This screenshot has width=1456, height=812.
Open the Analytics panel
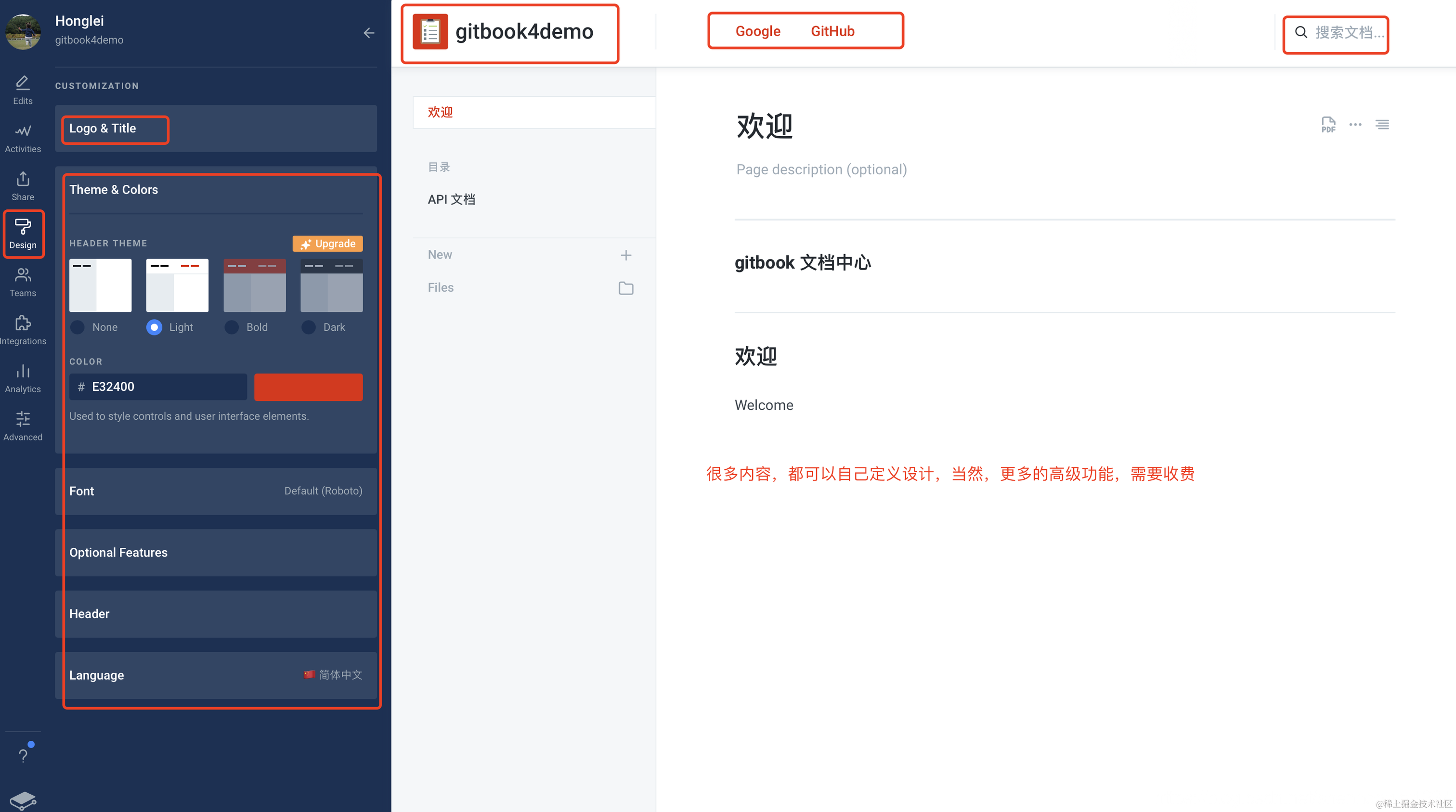23,377
